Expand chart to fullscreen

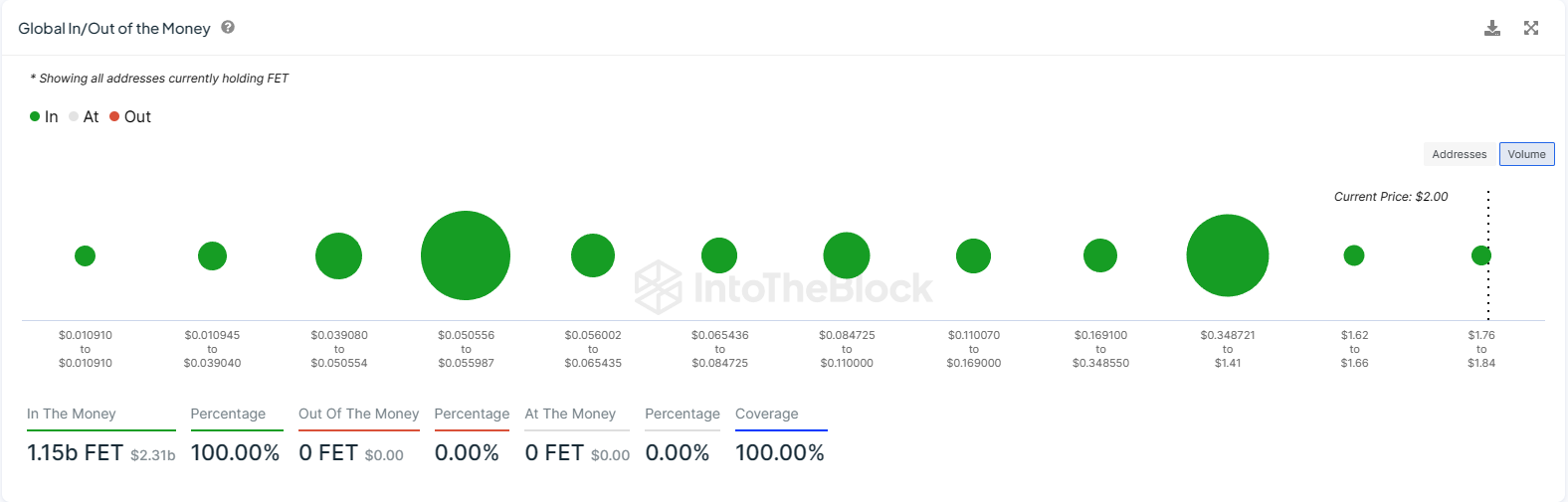(1531, 28)
